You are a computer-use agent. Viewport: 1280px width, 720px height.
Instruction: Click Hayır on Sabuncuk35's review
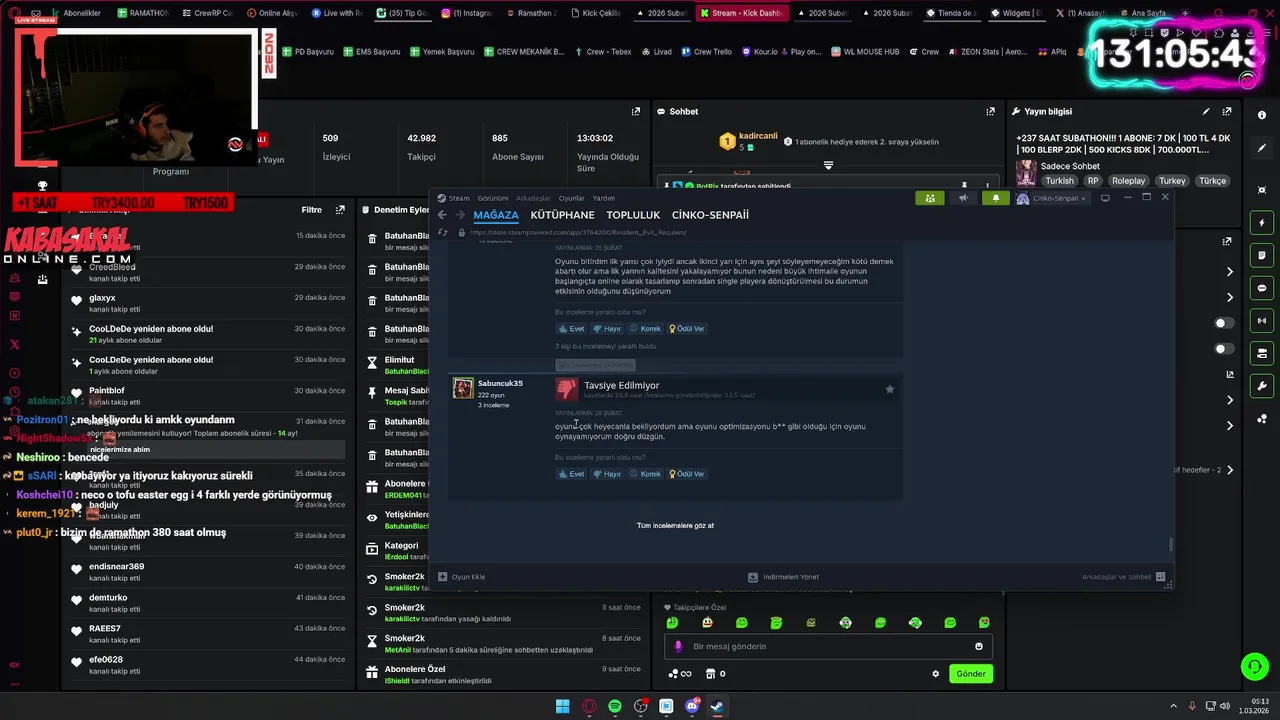coord(607,474)
